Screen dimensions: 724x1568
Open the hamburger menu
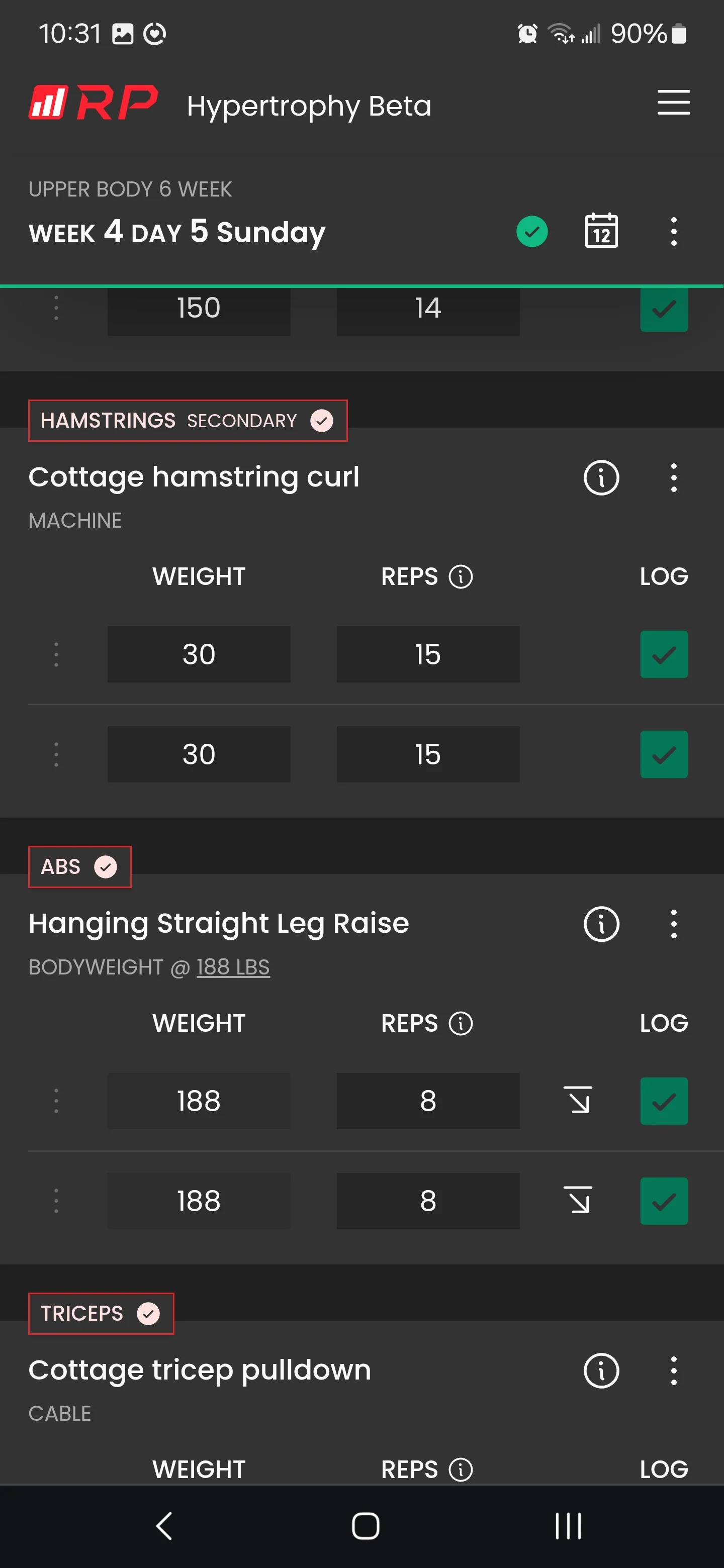tap(673, 102)
